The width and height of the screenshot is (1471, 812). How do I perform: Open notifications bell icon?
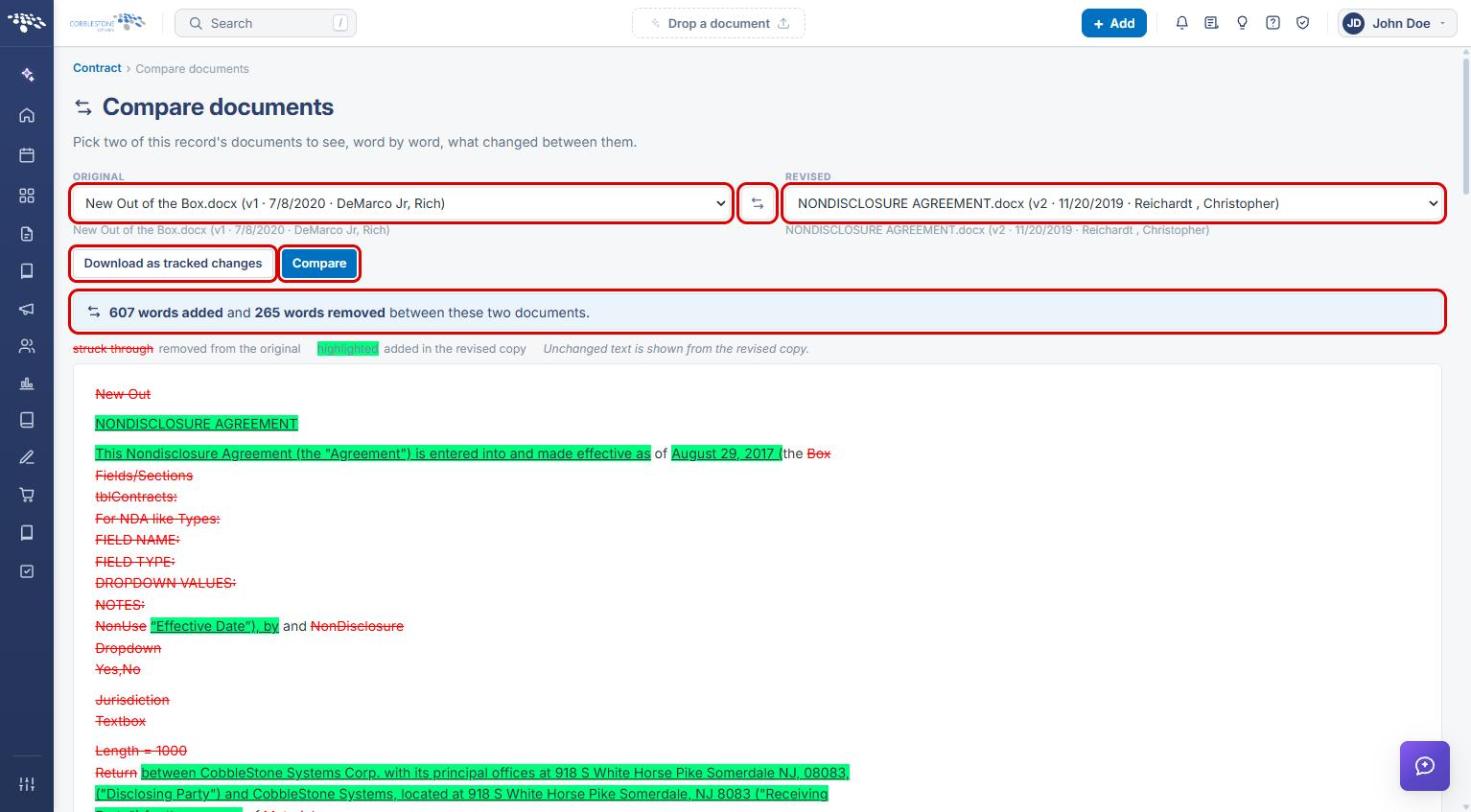(x=1182, y=23)
